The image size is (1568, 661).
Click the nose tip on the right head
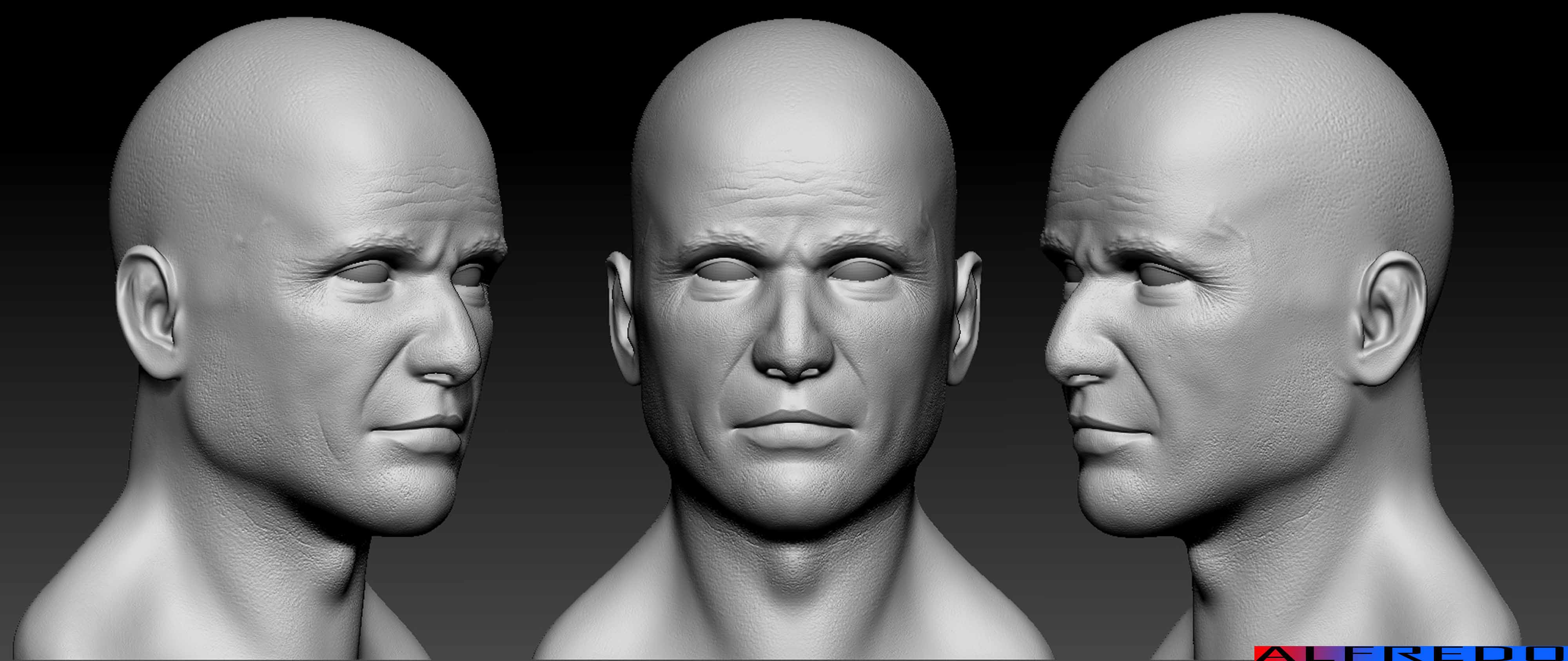1064,356
